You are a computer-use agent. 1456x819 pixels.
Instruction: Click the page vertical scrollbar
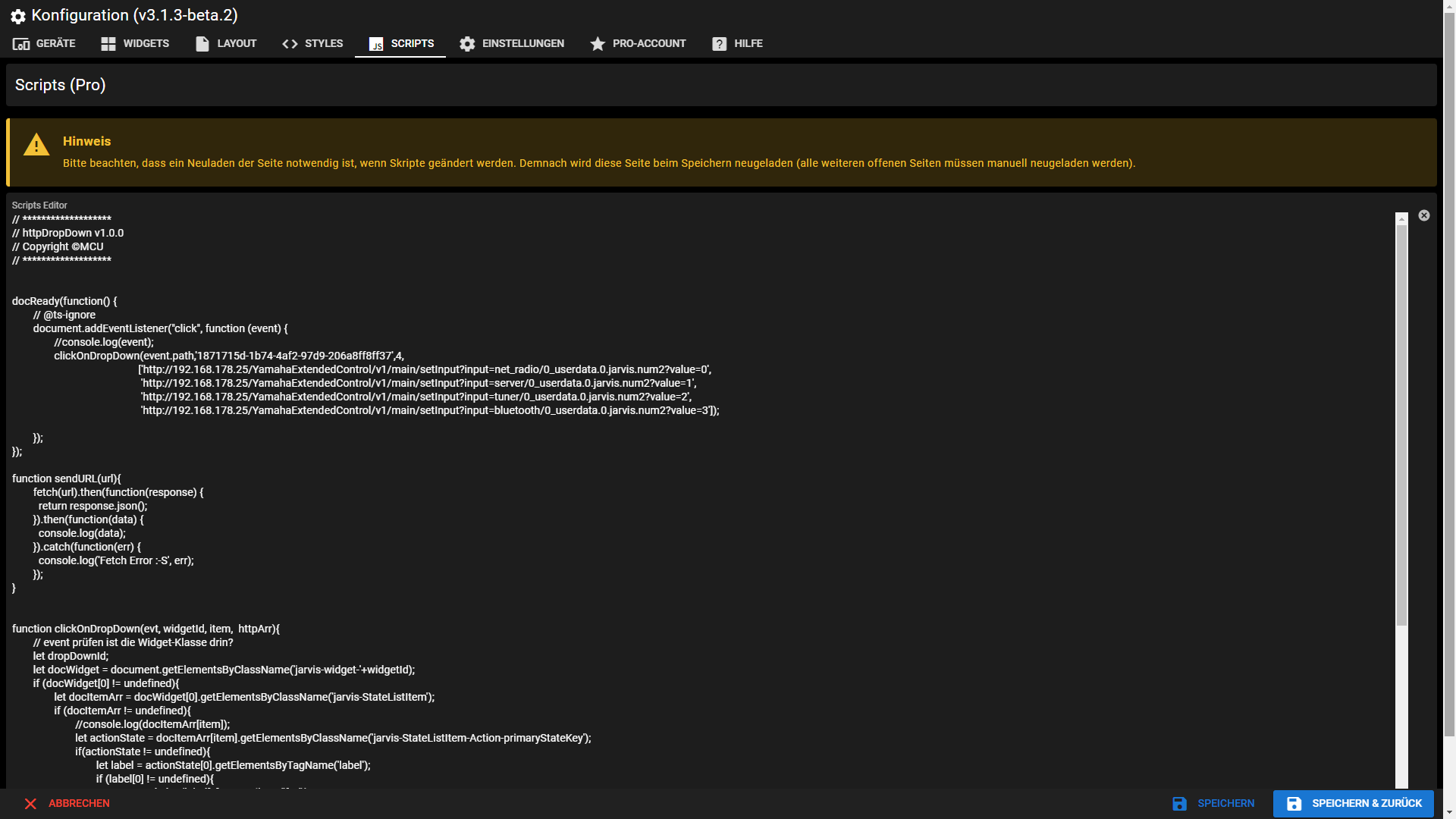(x=1449, y=375)
